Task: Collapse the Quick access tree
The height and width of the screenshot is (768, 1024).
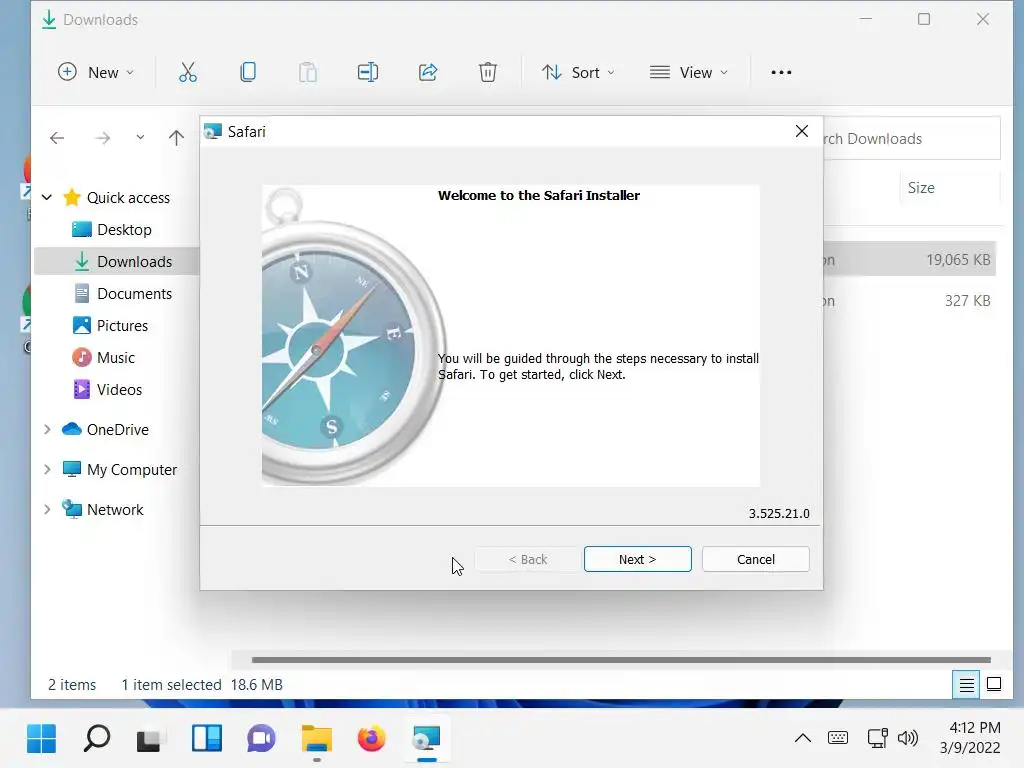Action: click(x=47, y=197)
